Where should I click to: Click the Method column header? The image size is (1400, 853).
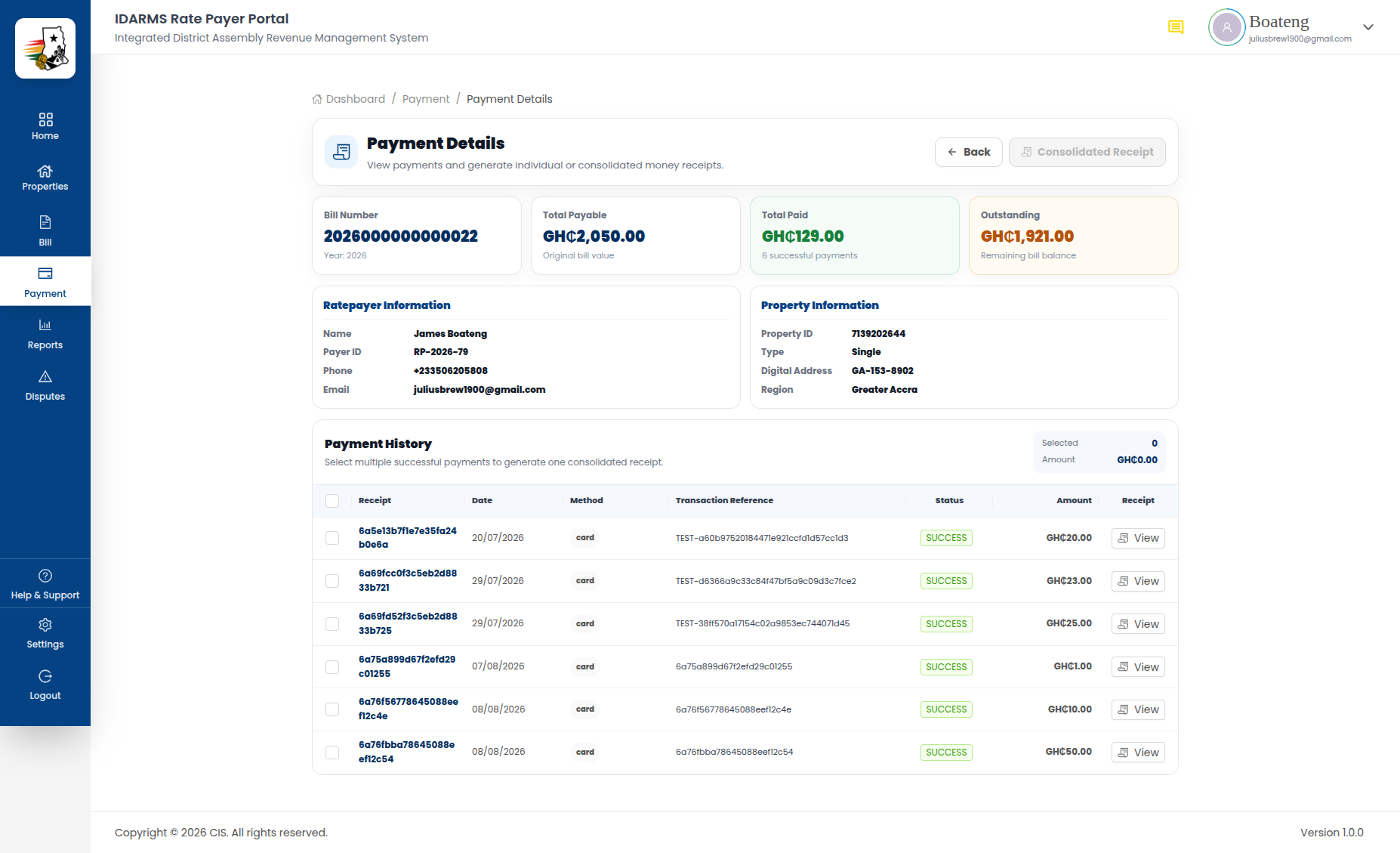[x=587, y=501]
